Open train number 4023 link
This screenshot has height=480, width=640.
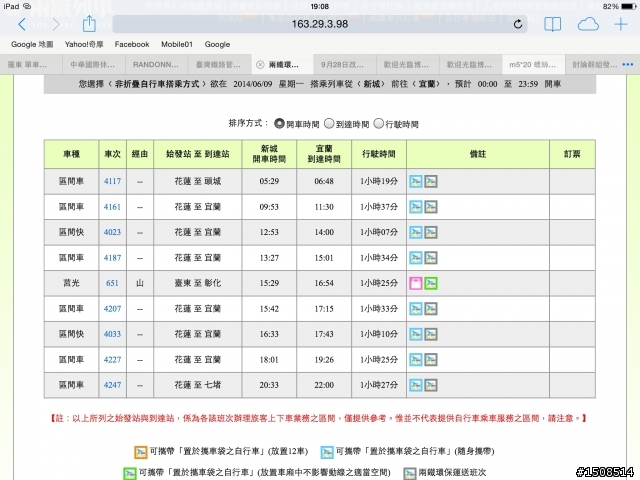pos(112,232)
